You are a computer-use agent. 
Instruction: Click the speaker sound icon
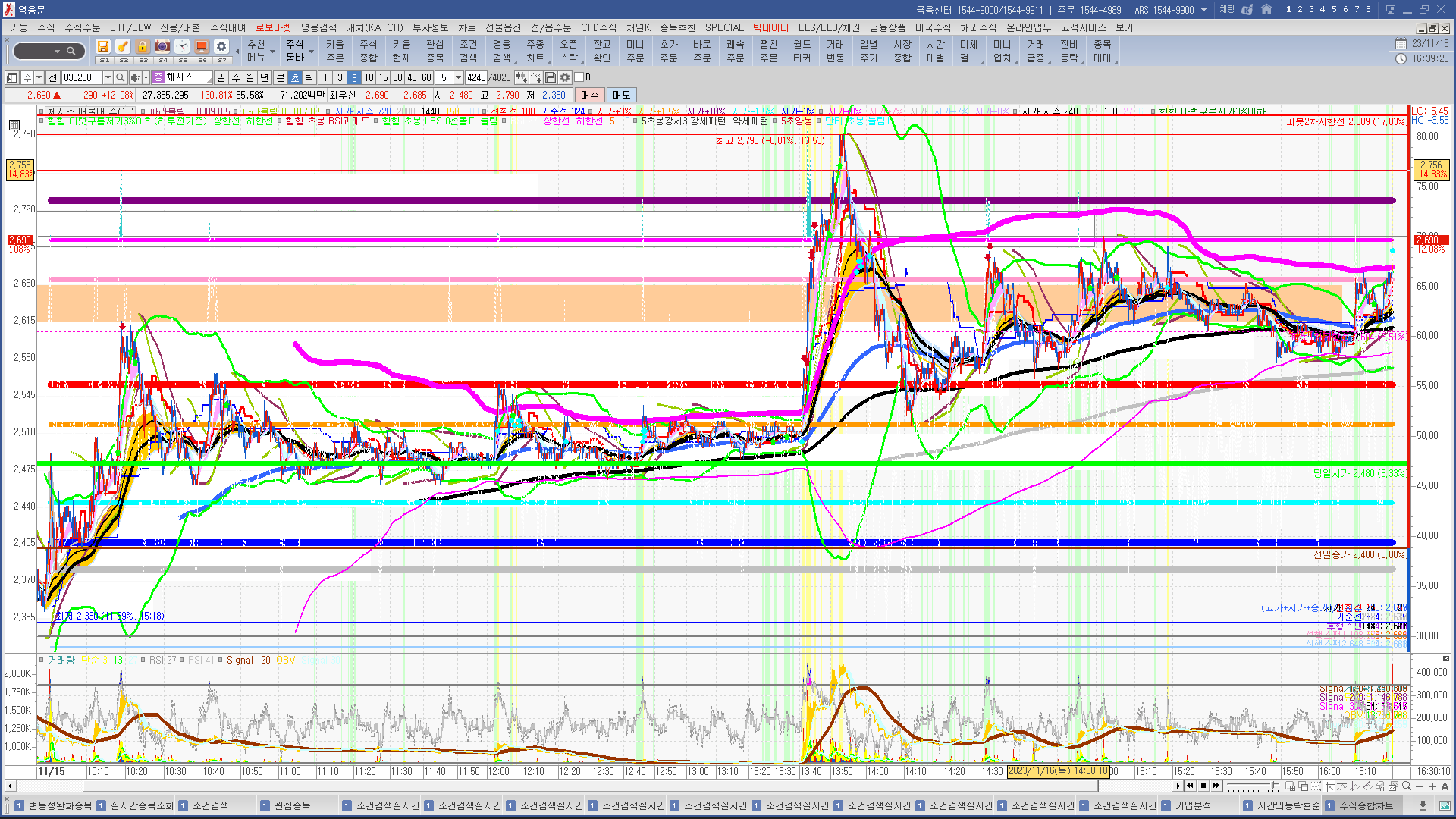tap(135, 77)
